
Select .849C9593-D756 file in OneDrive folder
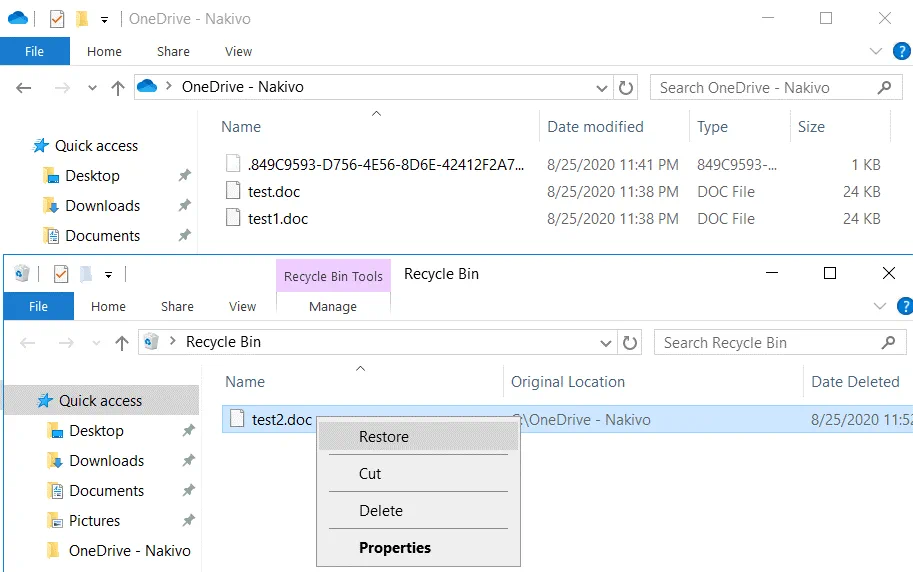click(x=385, y=165)
